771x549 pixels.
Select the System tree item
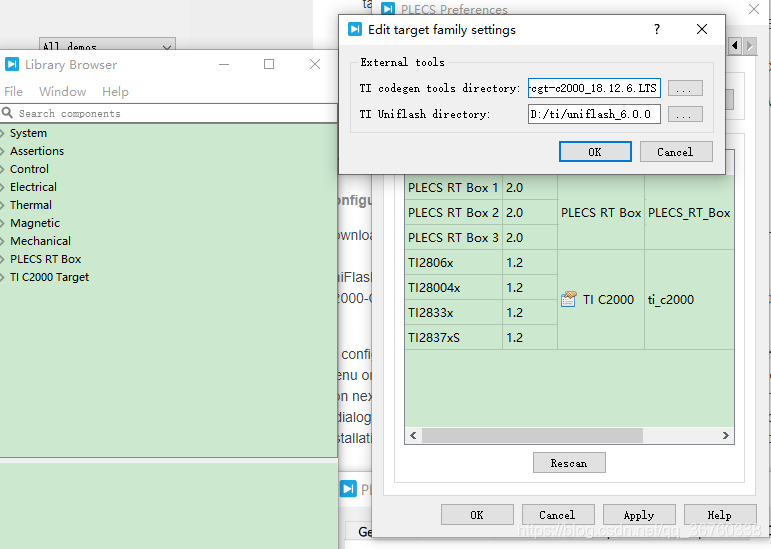29,133
